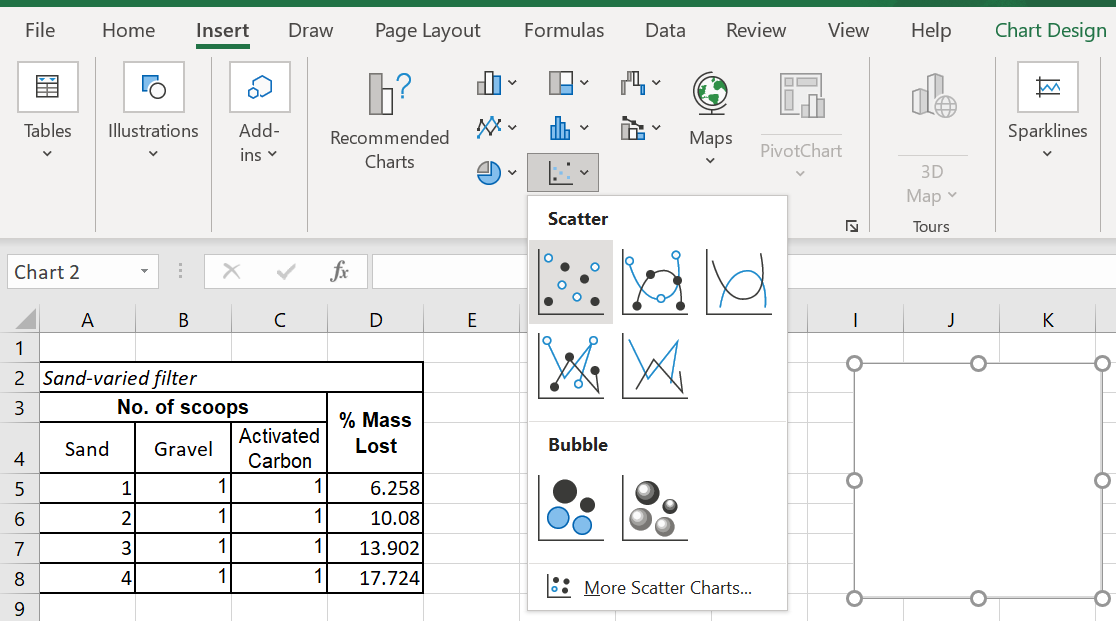Switch to the Home tab
The image size is (1116, 621).
click(128, 31)
